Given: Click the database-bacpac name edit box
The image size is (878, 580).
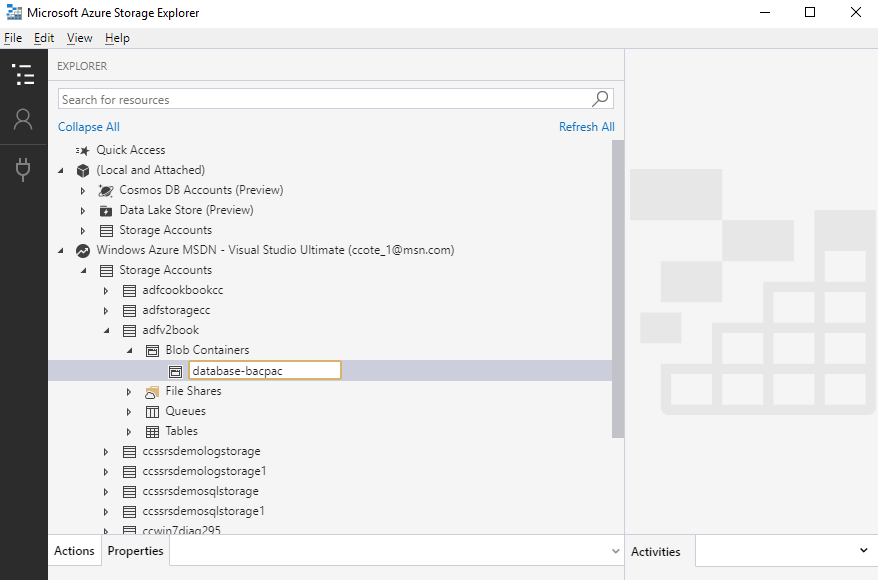Looking at the screenshot, I should click(265, 371).
